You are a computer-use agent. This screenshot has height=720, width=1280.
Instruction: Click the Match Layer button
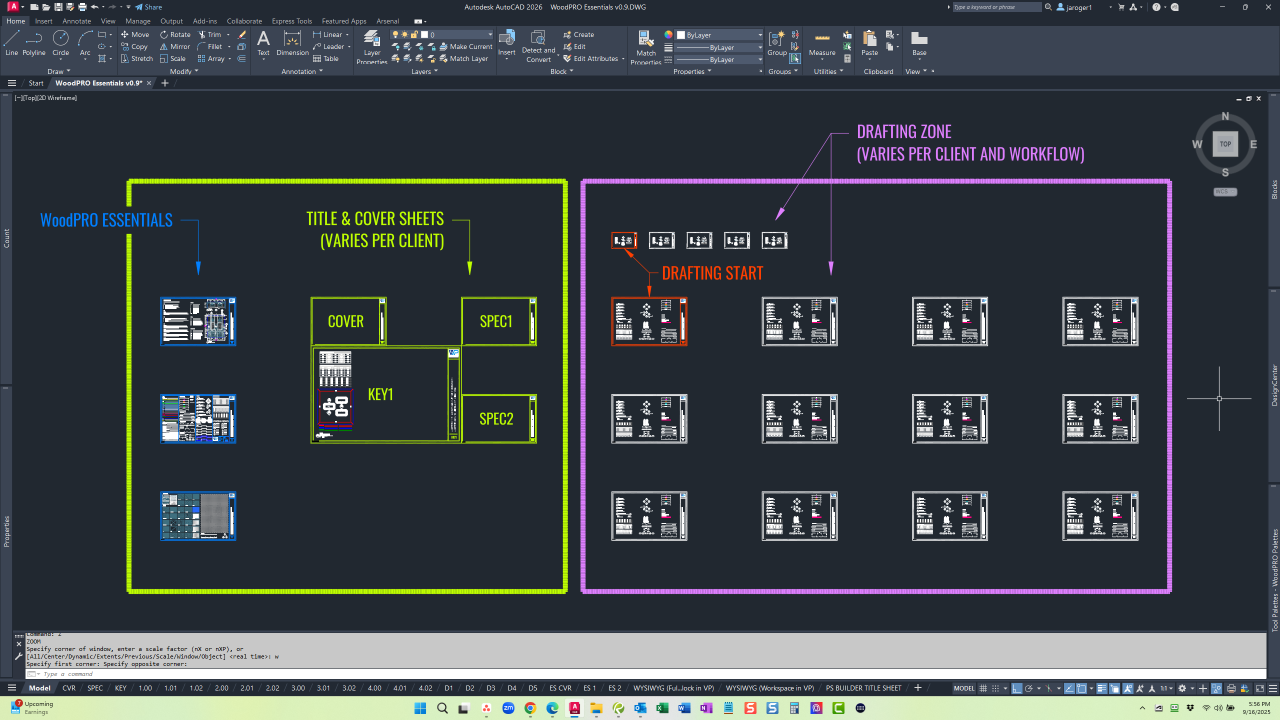(x=463, y=59)
